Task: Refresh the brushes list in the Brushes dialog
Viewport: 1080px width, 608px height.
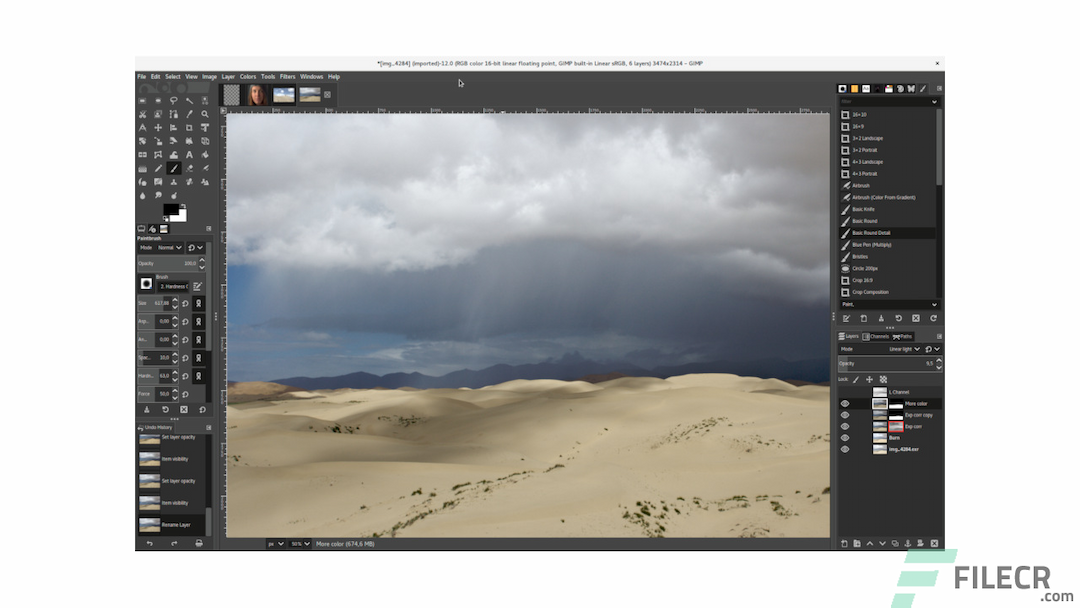Action: tap(934, 317)
